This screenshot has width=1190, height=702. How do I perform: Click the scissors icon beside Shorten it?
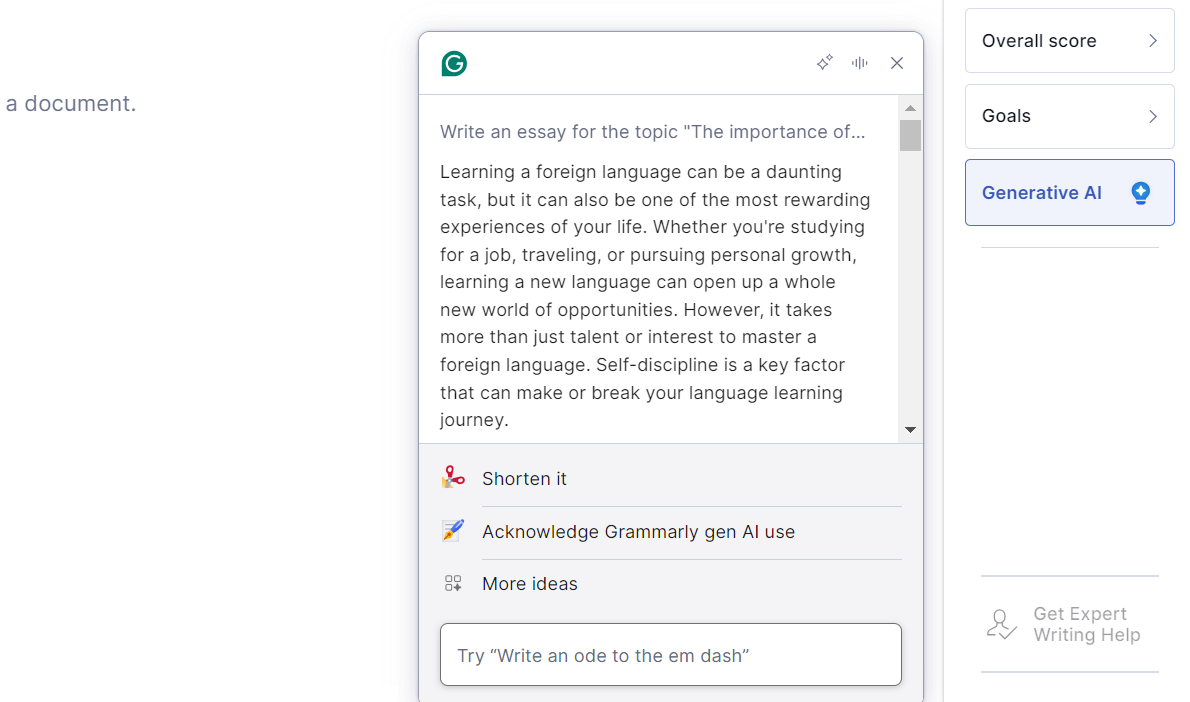[x=453, y=478]
